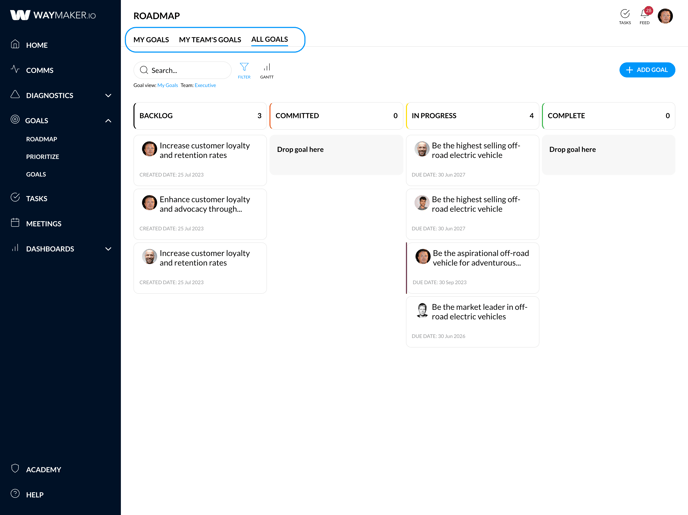Image resolution: width=688 pixels, height=515 pixels.
Task: Open the Comms section
Action: 39,70
